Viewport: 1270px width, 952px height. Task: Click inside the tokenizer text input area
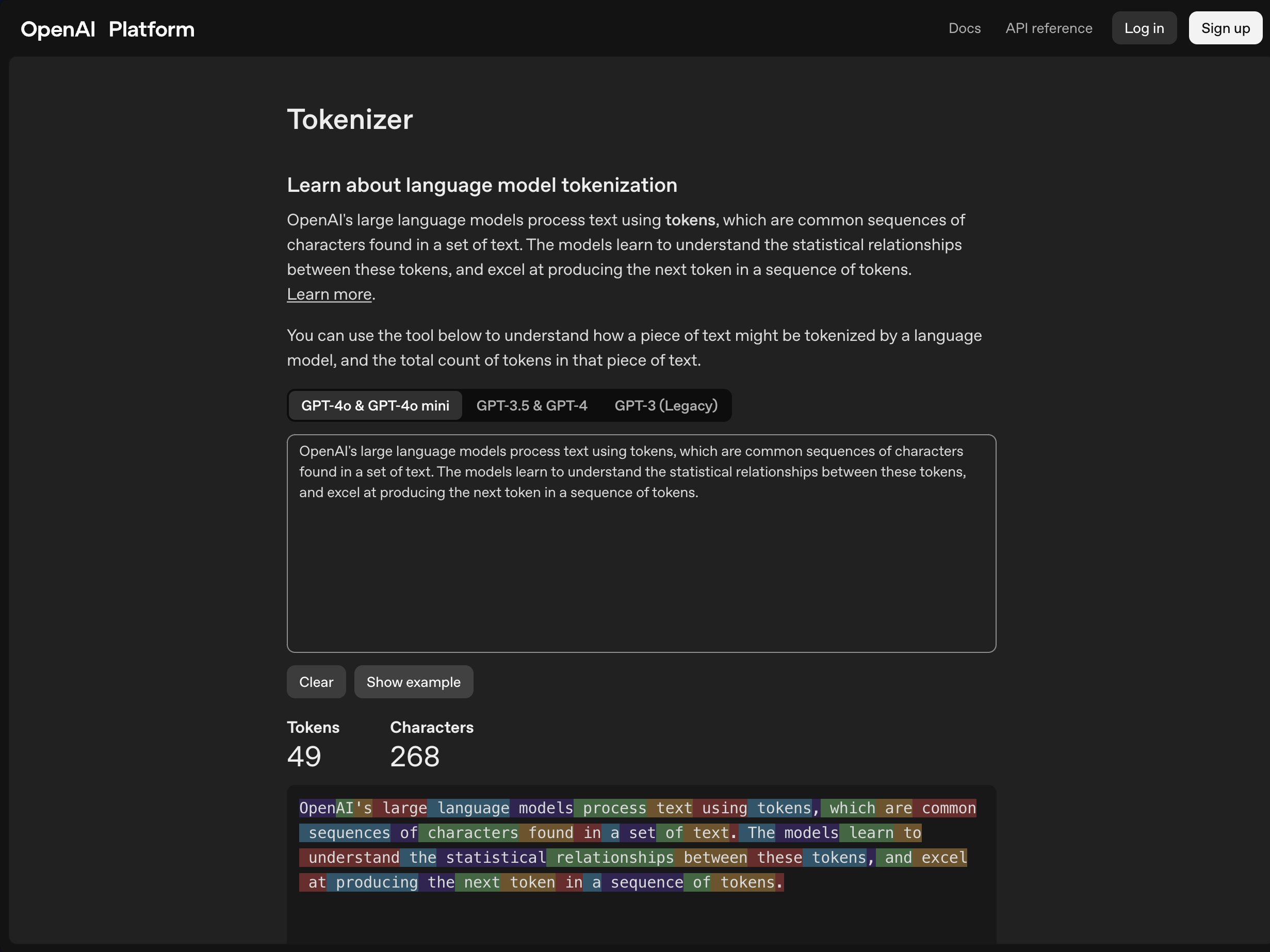tap(641, 543)
